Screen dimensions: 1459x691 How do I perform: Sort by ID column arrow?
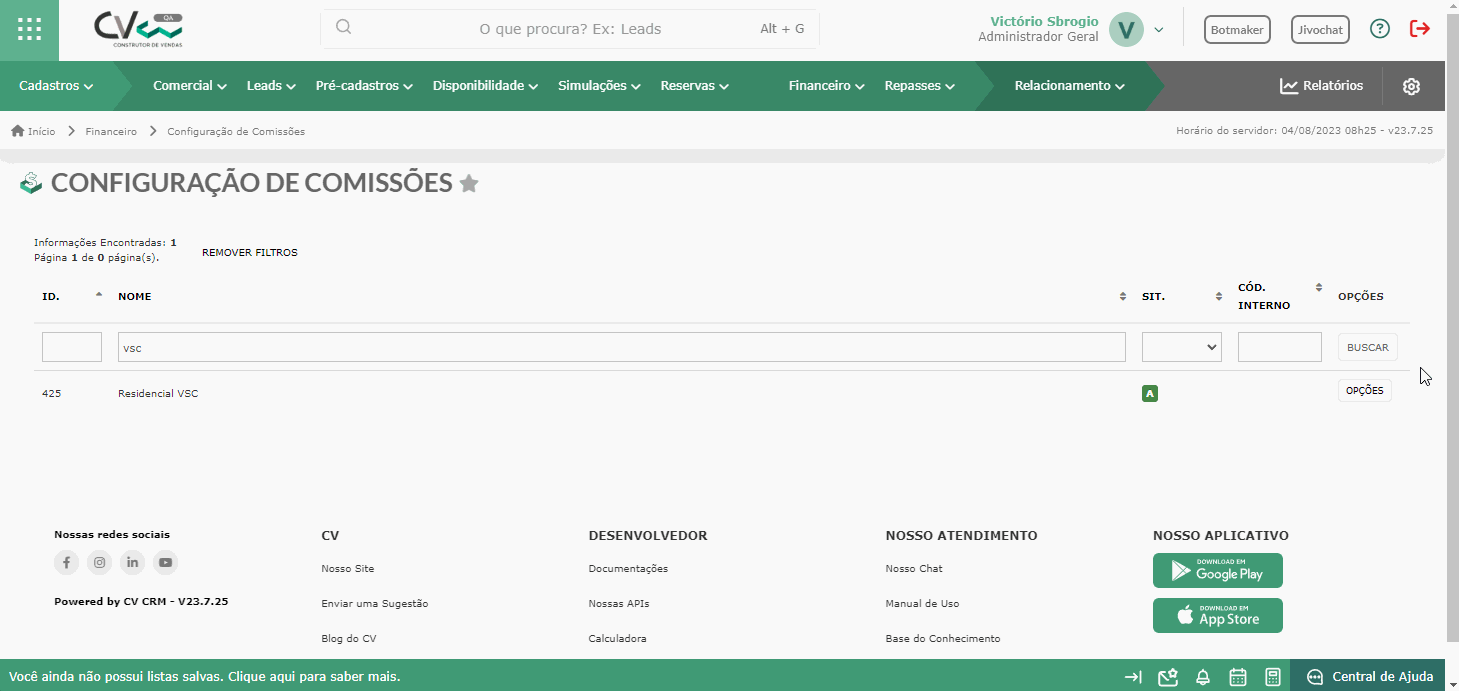click(98, 294)
